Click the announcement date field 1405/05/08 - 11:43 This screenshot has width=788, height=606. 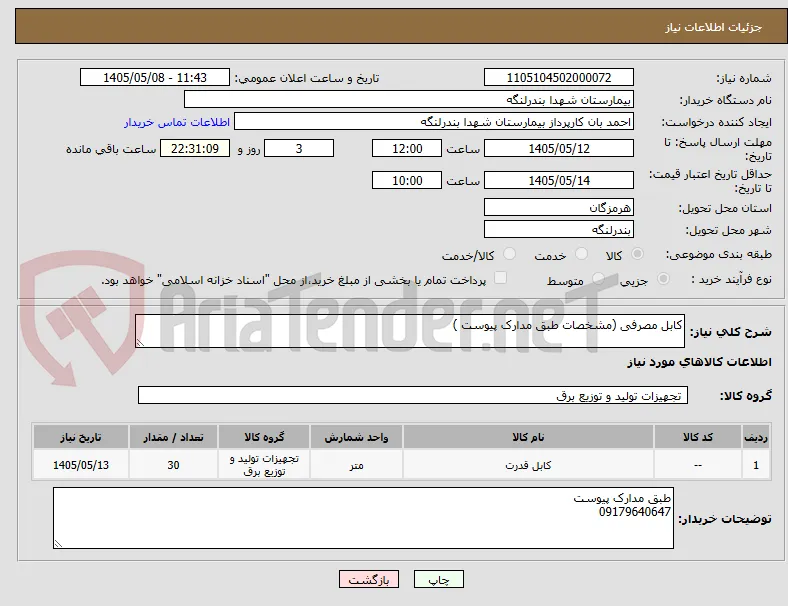point(155,77)
